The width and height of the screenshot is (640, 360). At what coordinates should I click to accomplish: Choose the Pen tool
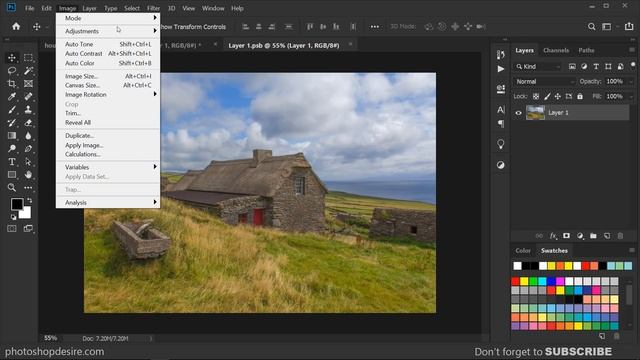pos(28,149)
